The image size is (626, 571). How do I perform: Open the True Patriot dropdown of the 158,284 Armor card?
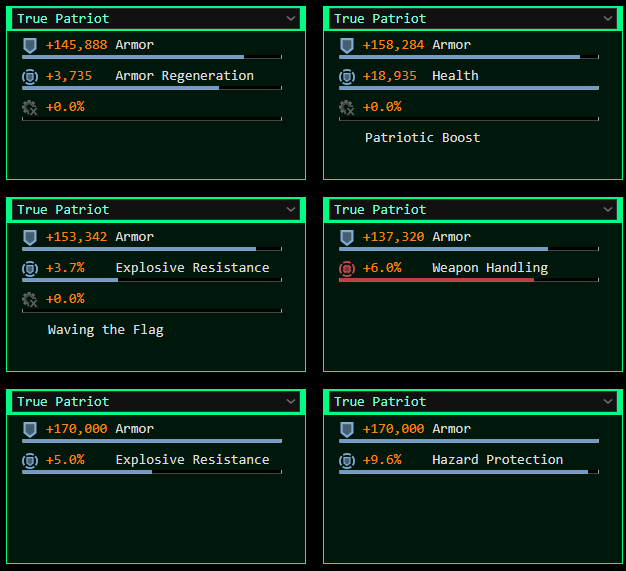[608, 18]
